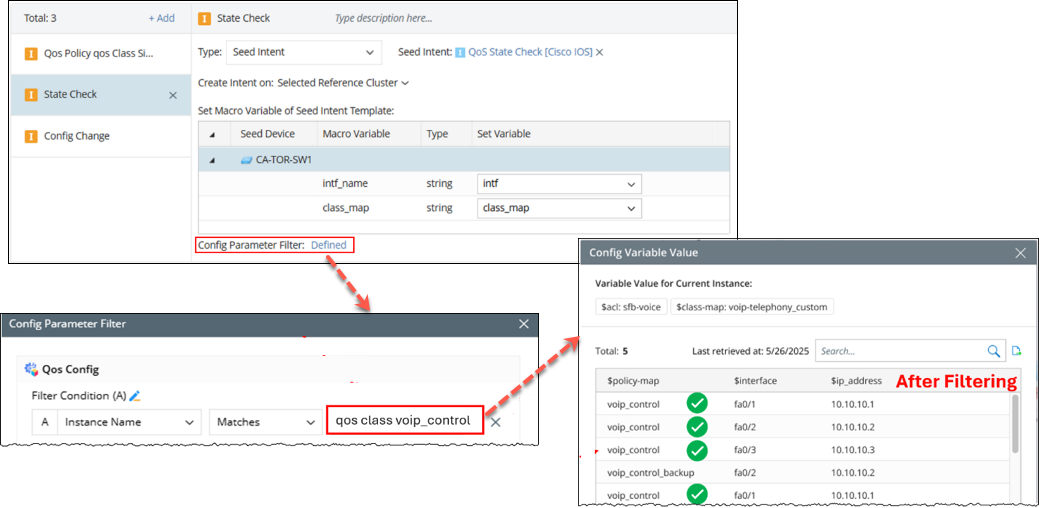
Task: Click the $class-map: voip-telephony_custom tag
Action: tap(752, 307)
